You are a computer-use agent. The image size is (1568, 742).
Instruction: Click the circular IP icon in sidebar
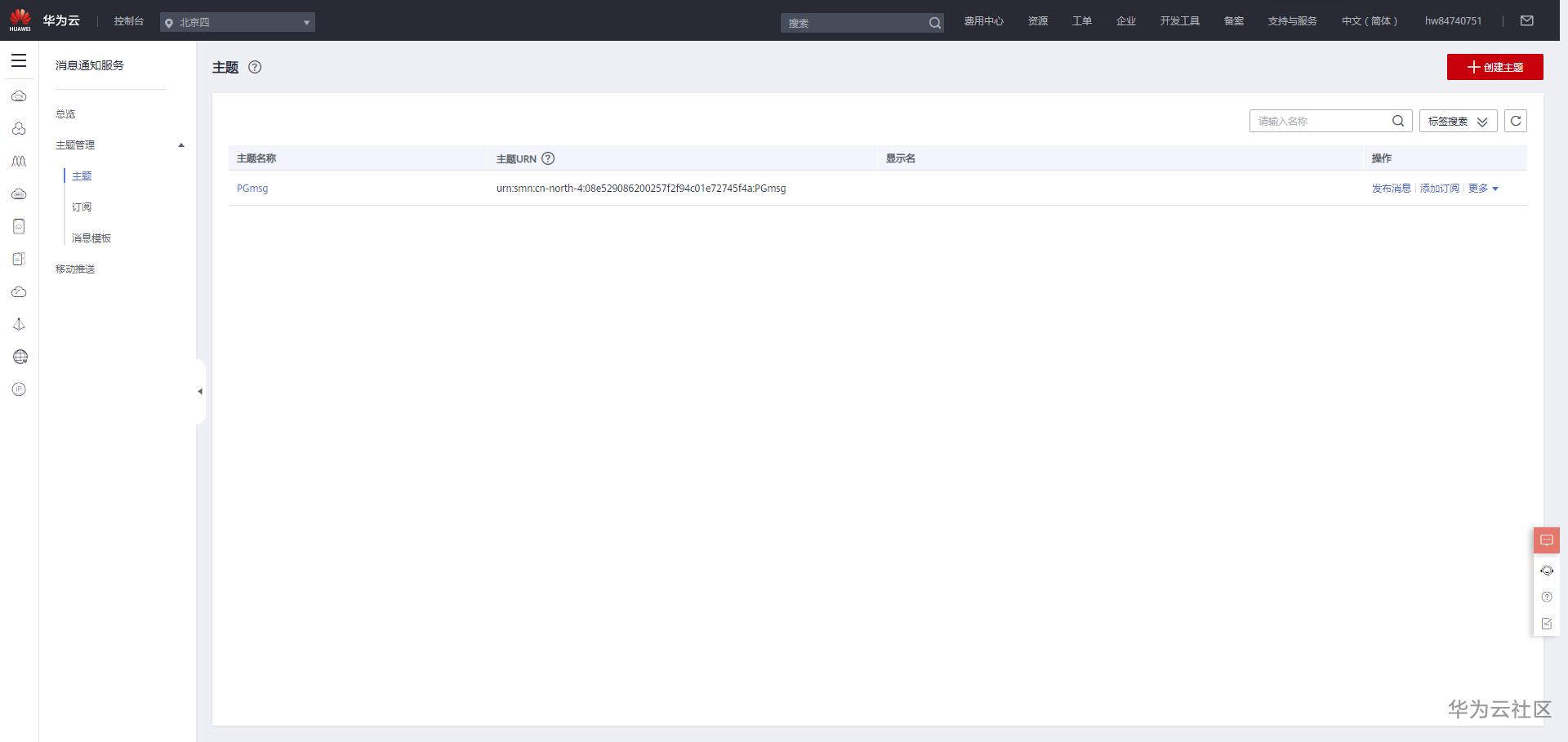pyautogui.click(x=20, y=389)
